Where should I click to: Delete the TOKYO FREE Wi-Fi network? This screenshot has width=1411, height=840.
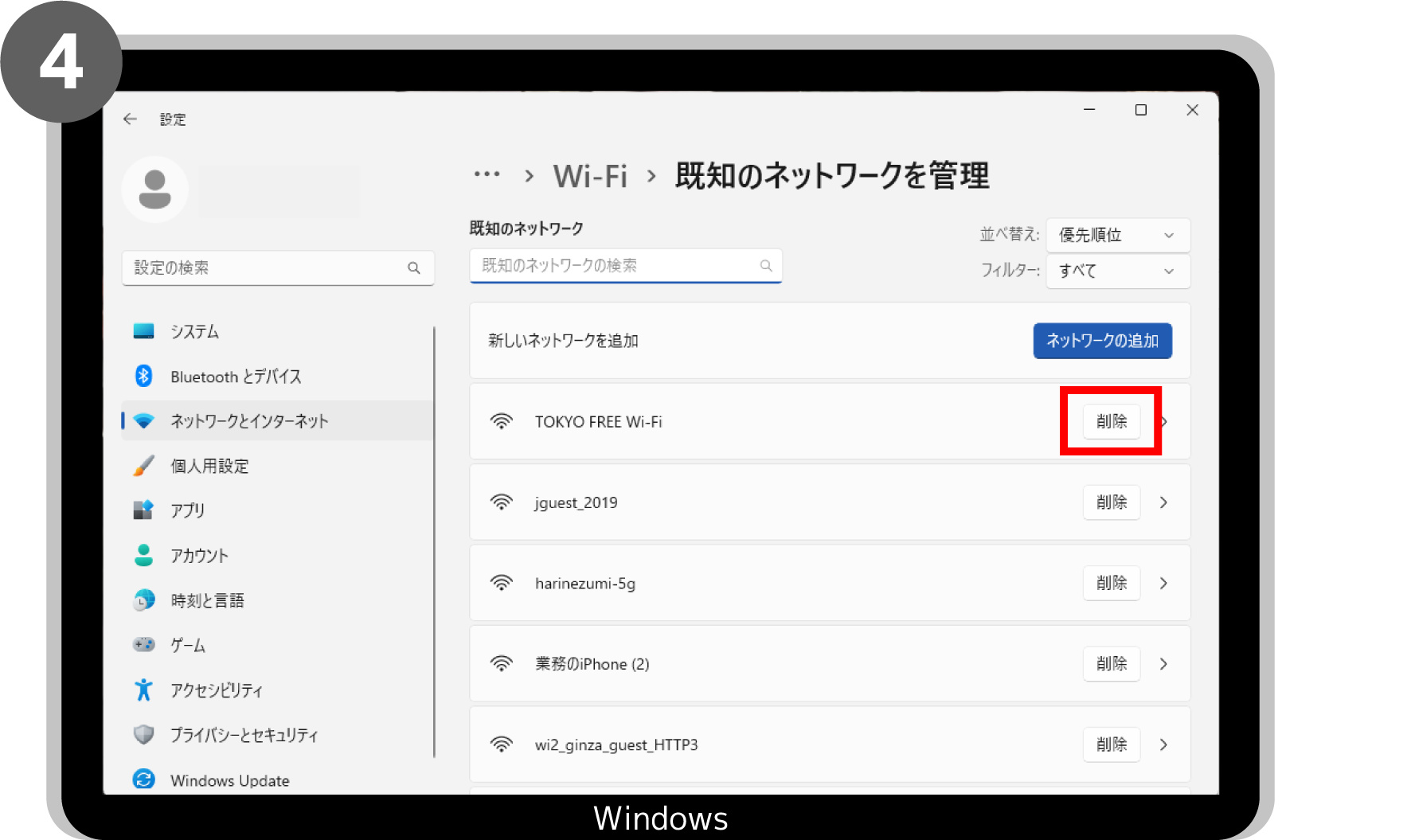[1111, 421]
